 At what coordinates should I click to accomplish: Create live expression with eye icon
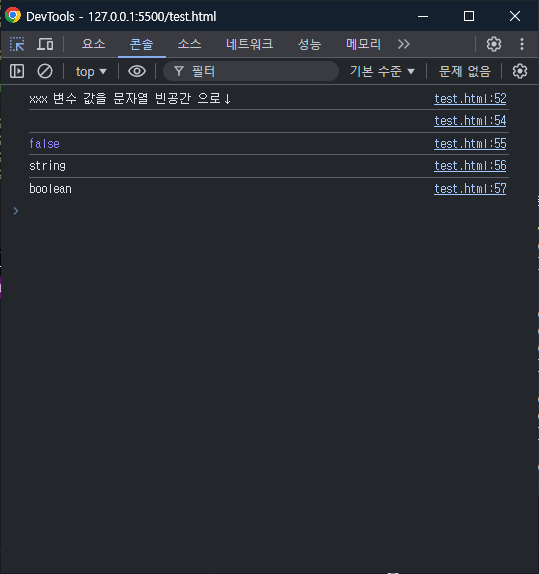[137, 71]
